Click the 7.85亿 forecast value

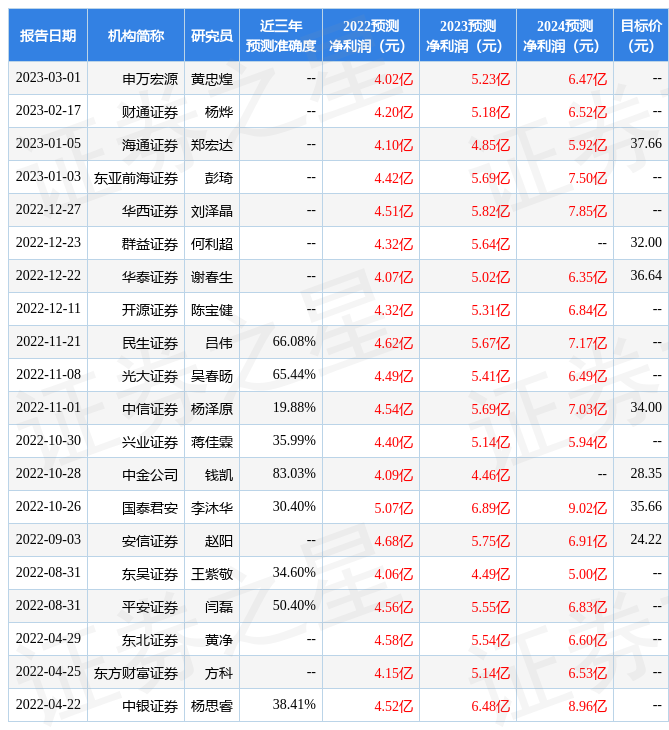pos(587,211)
